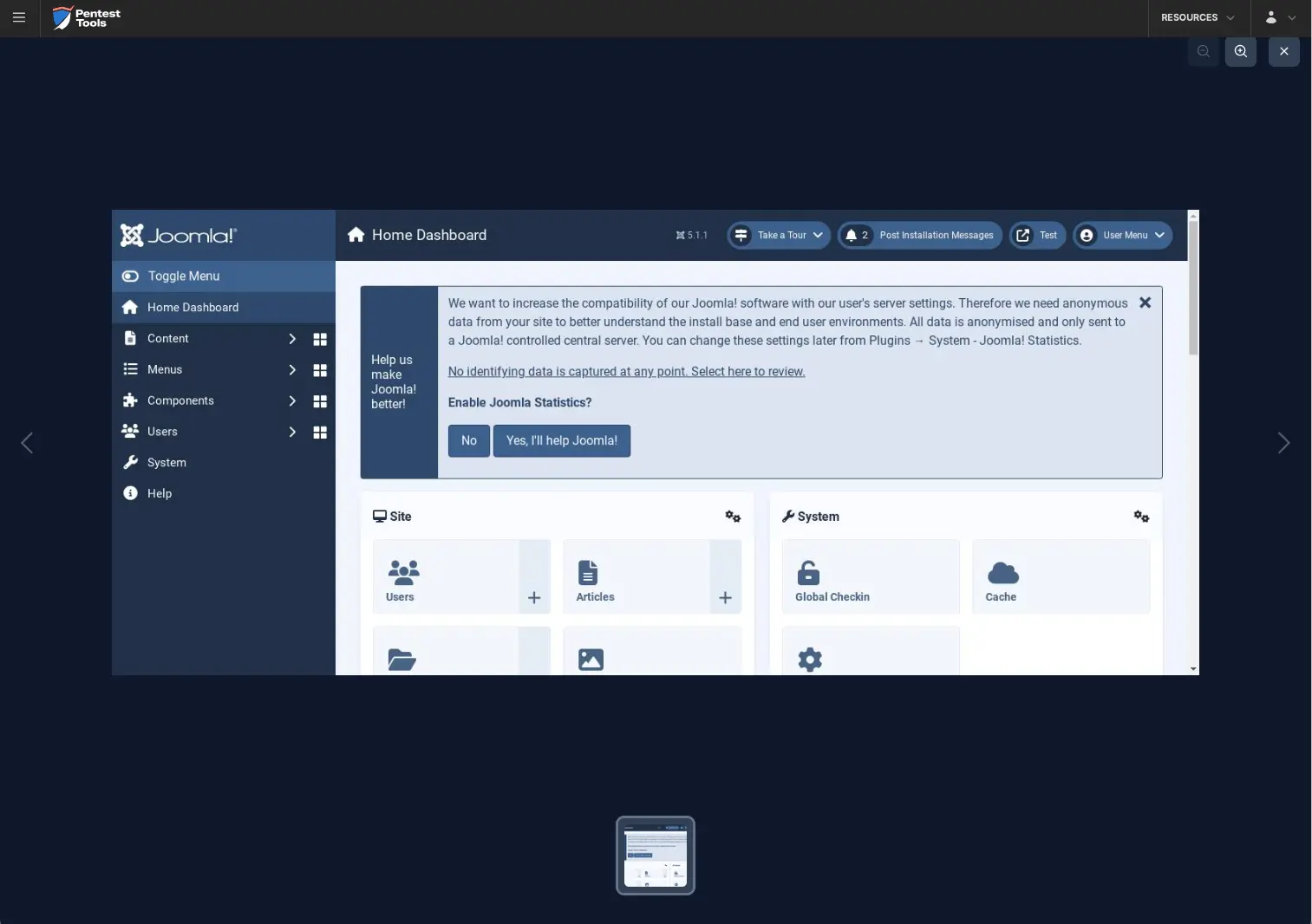Toggle Menu switch in the sidebar
The height and width of the screenshot is (924, 1312).
pyautogui.click(x=224, y=276)
